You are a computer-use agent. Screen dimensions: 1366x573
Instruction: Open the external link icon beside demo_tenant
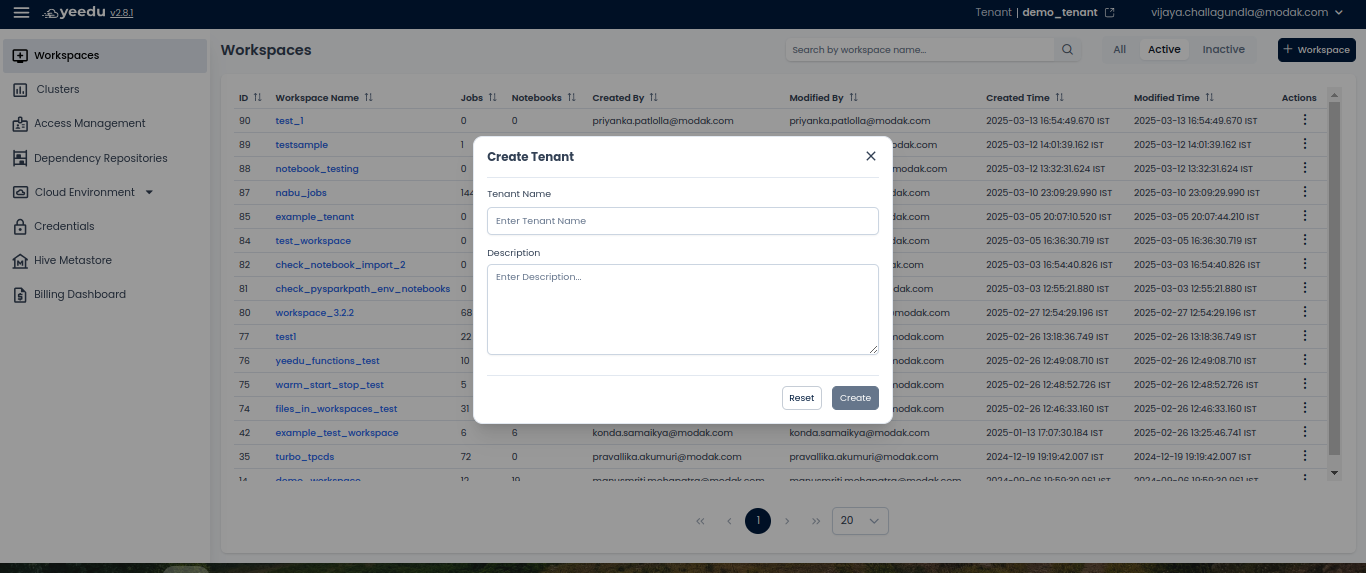[1109, 12]
